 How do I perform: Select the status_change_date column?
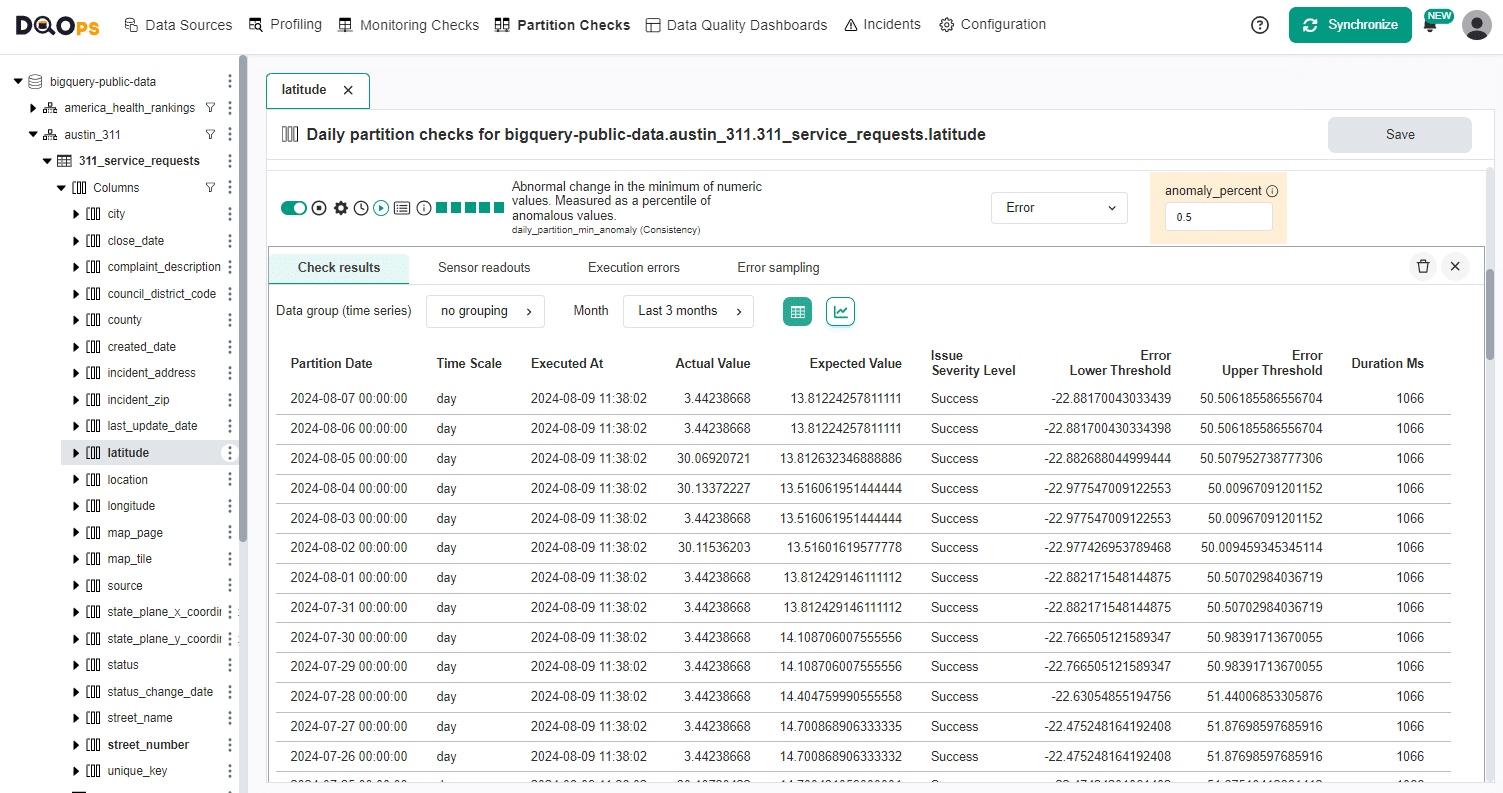[160, 692]
